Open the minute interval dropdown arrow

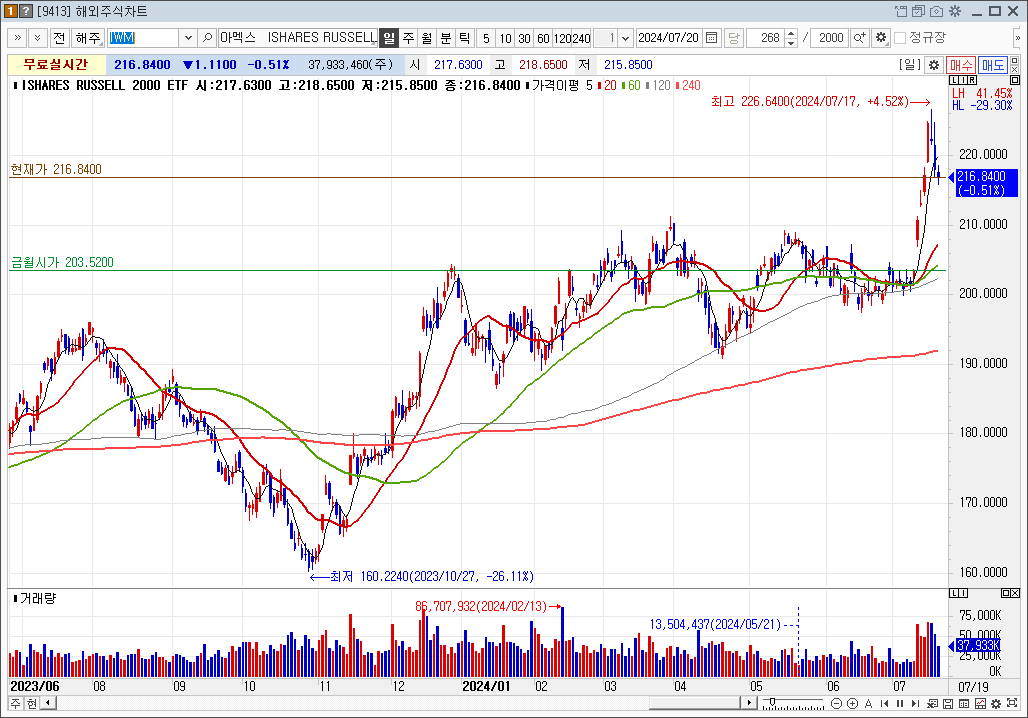(x=625, y=38)
